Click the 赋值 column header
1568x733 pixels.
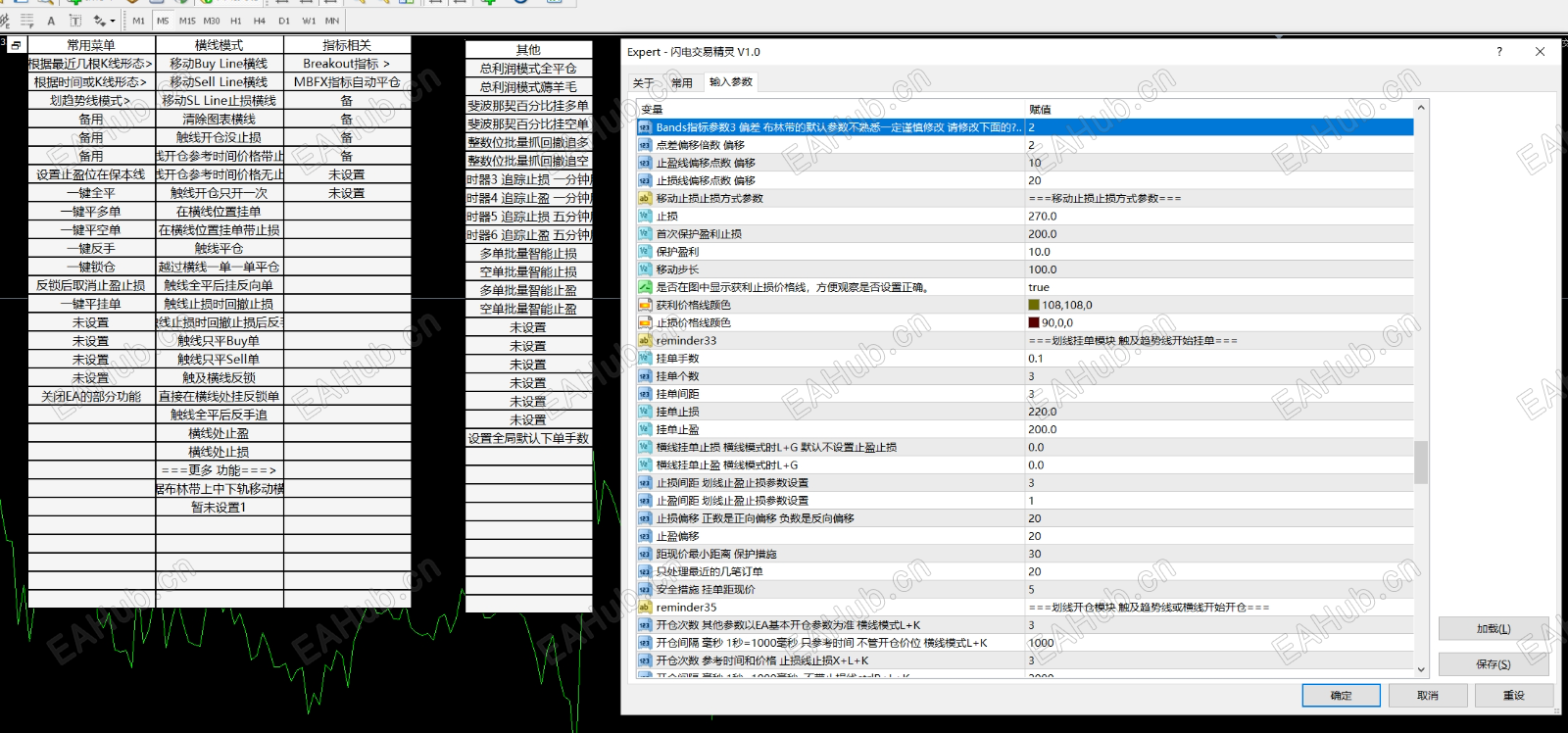[1219, 109]
